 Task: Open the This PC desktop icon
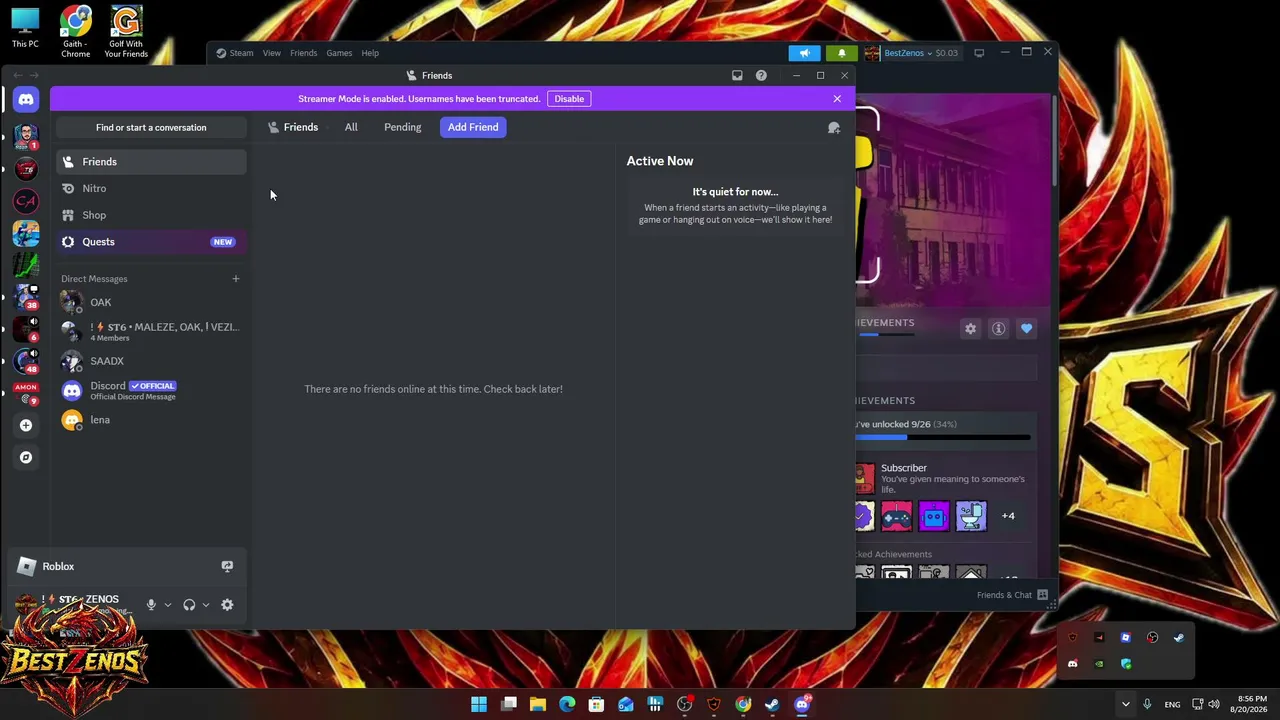25,28
